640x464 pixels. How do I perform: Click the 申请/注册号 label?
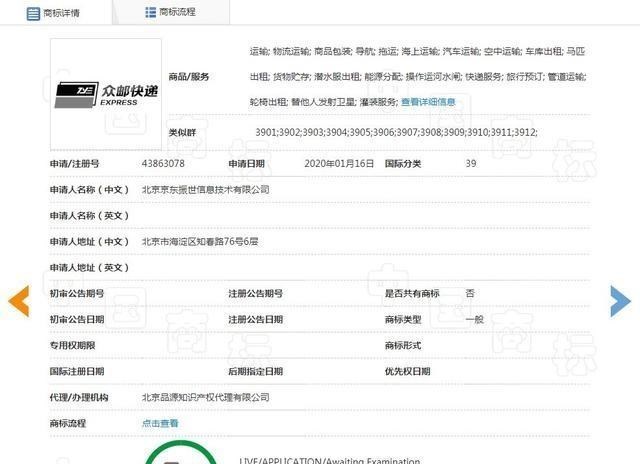[x=74, y=164]
